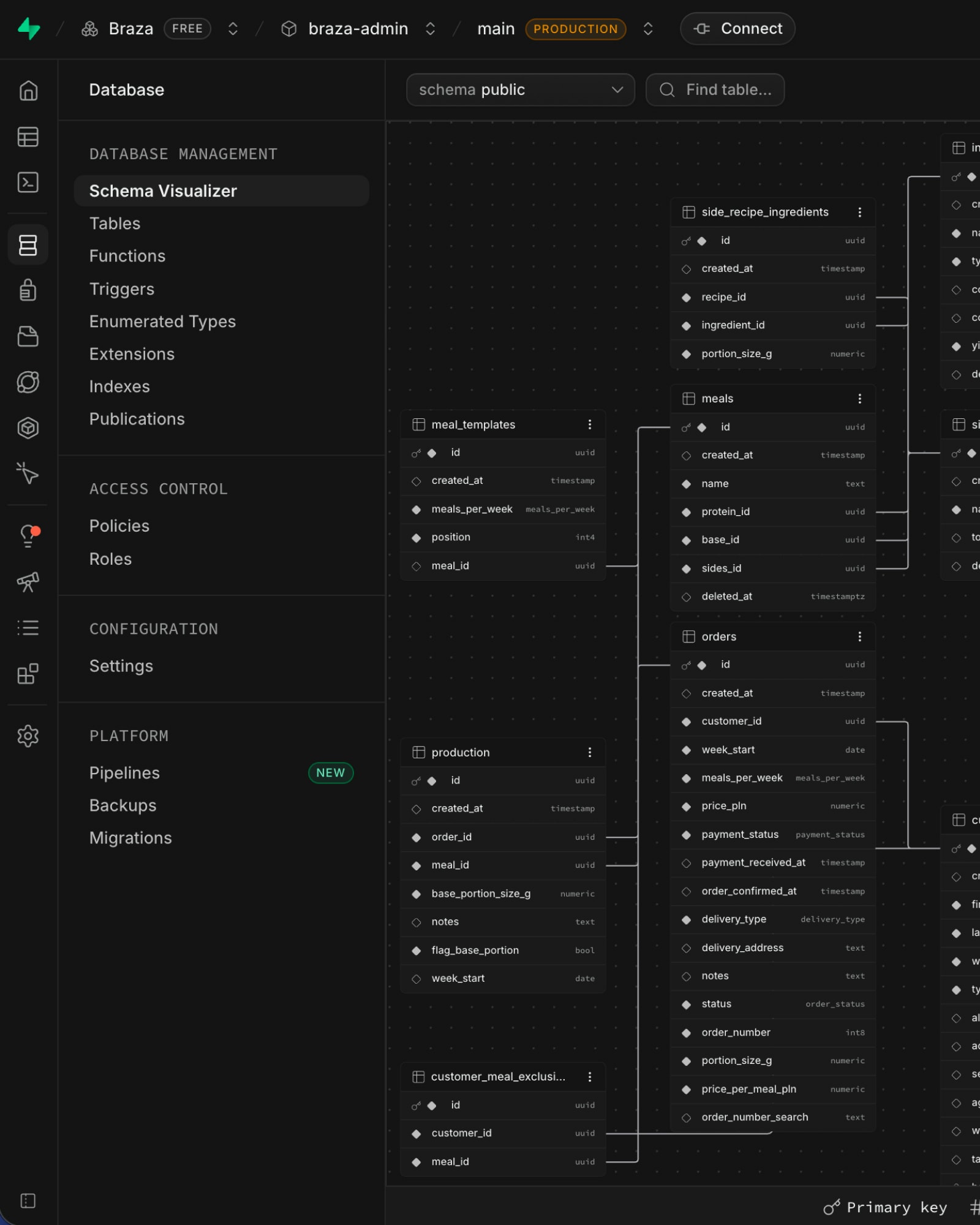Click the braza-admin project name

tap(358, 29)
